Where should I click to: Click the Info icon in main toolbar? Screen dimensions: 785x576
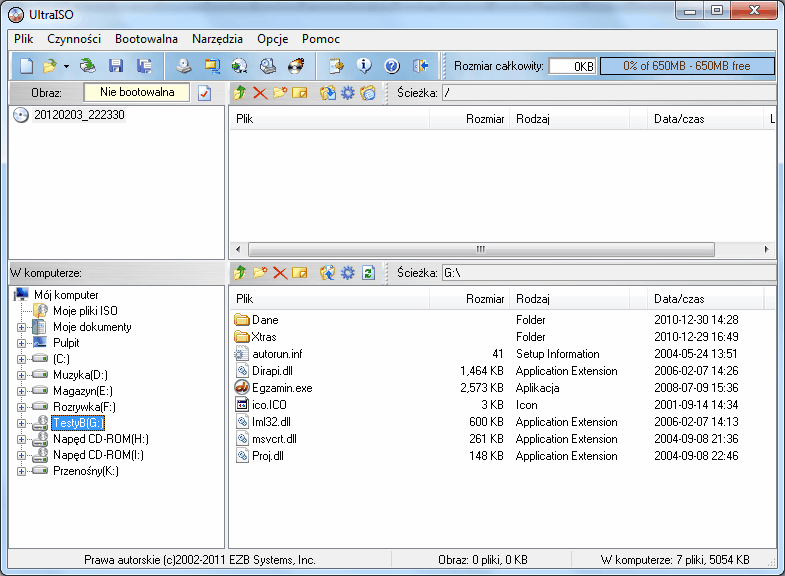click(364, 66)
